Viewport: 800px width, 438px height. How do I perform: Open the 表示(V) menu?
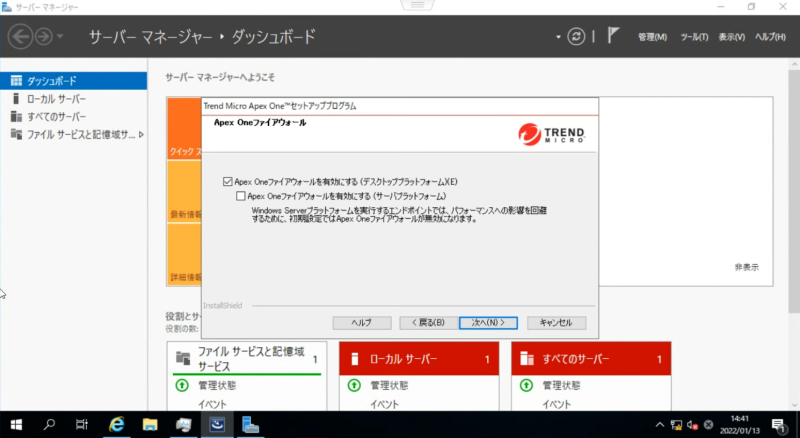coord(732,37)
